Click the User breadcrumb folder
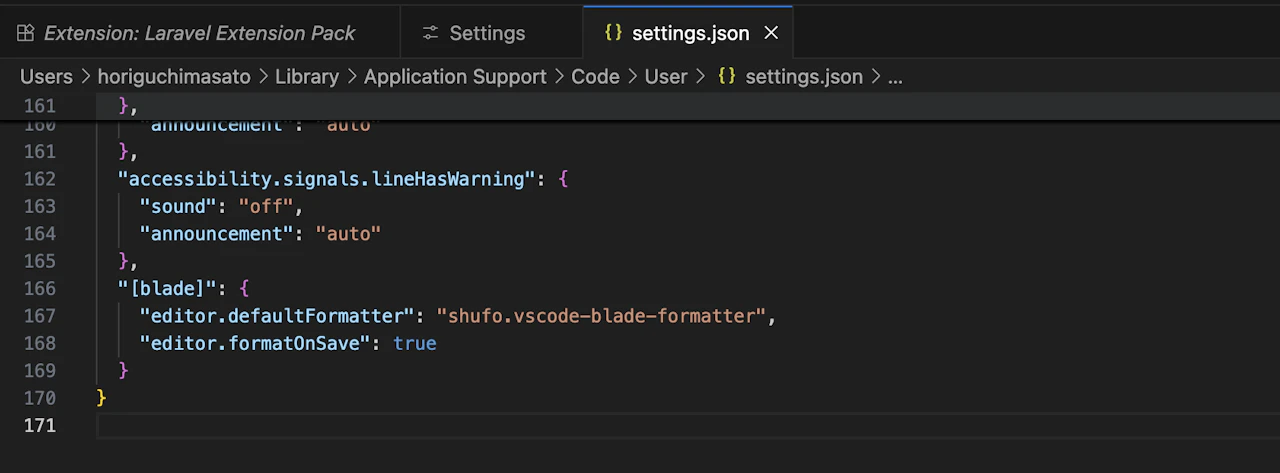1280x473 pixels. coord(666,76)
